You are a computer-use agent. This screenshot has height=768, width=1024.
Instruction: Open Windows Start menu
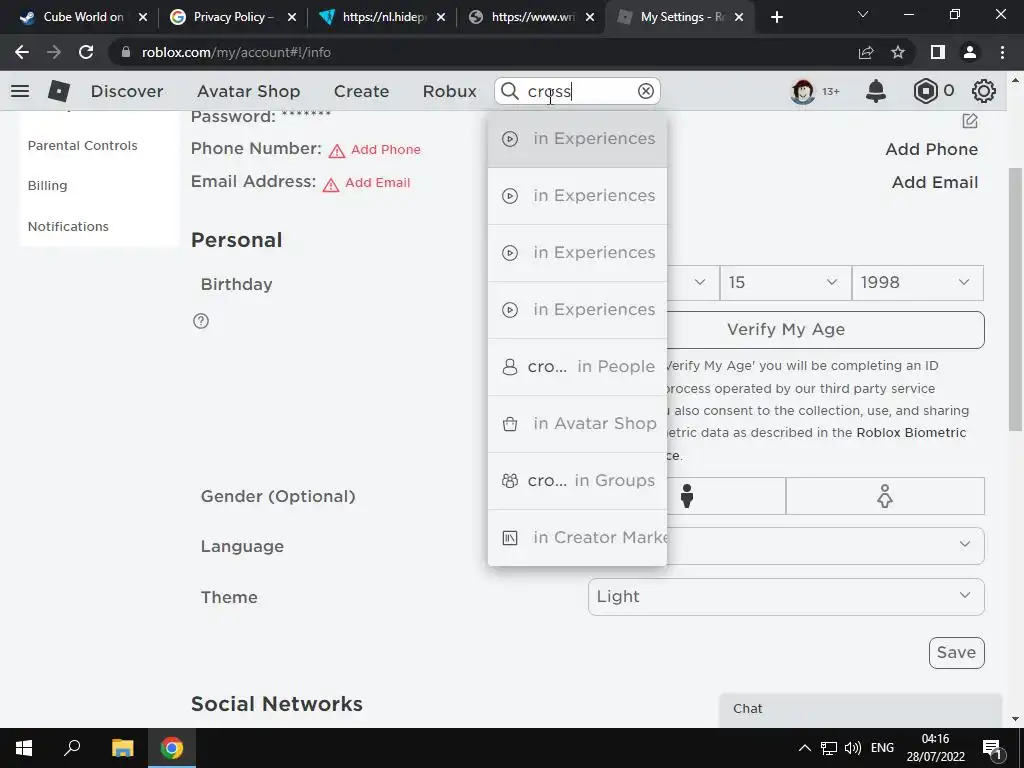(x=24, y=748)
